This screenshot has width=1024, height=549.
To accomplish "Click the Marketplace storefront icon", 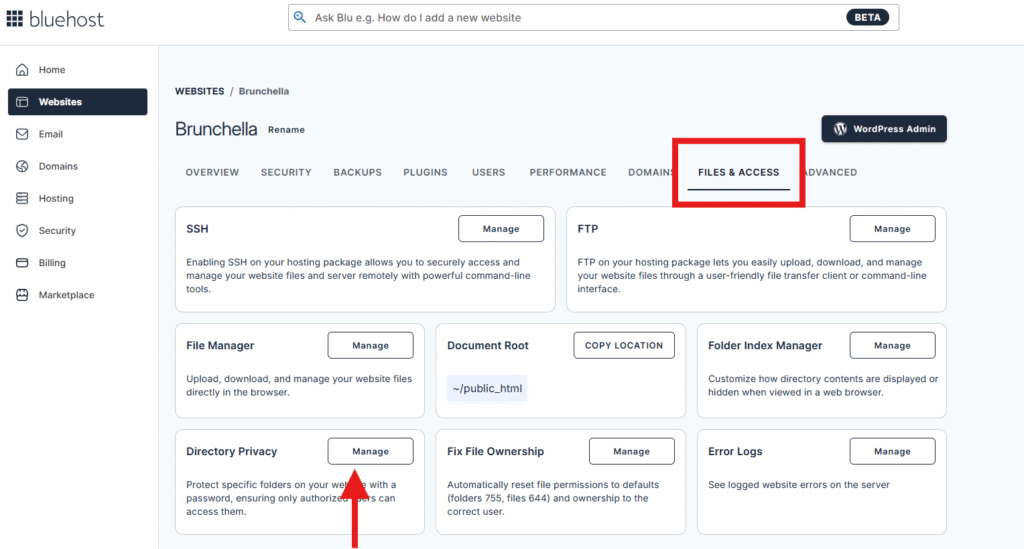I will coord(22,294).
